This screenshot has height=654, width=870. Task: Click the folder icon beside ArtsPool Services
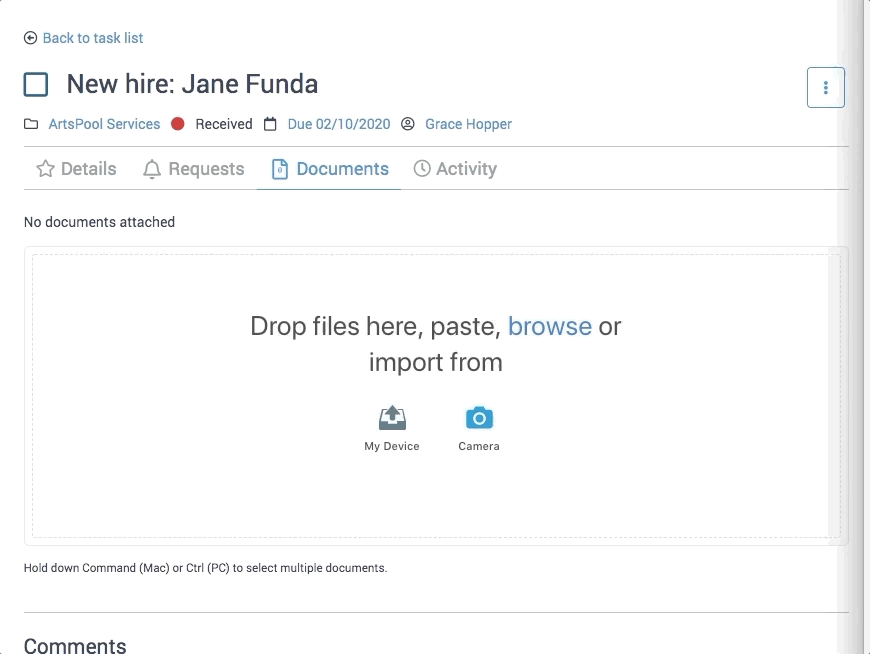pos(31,124)
